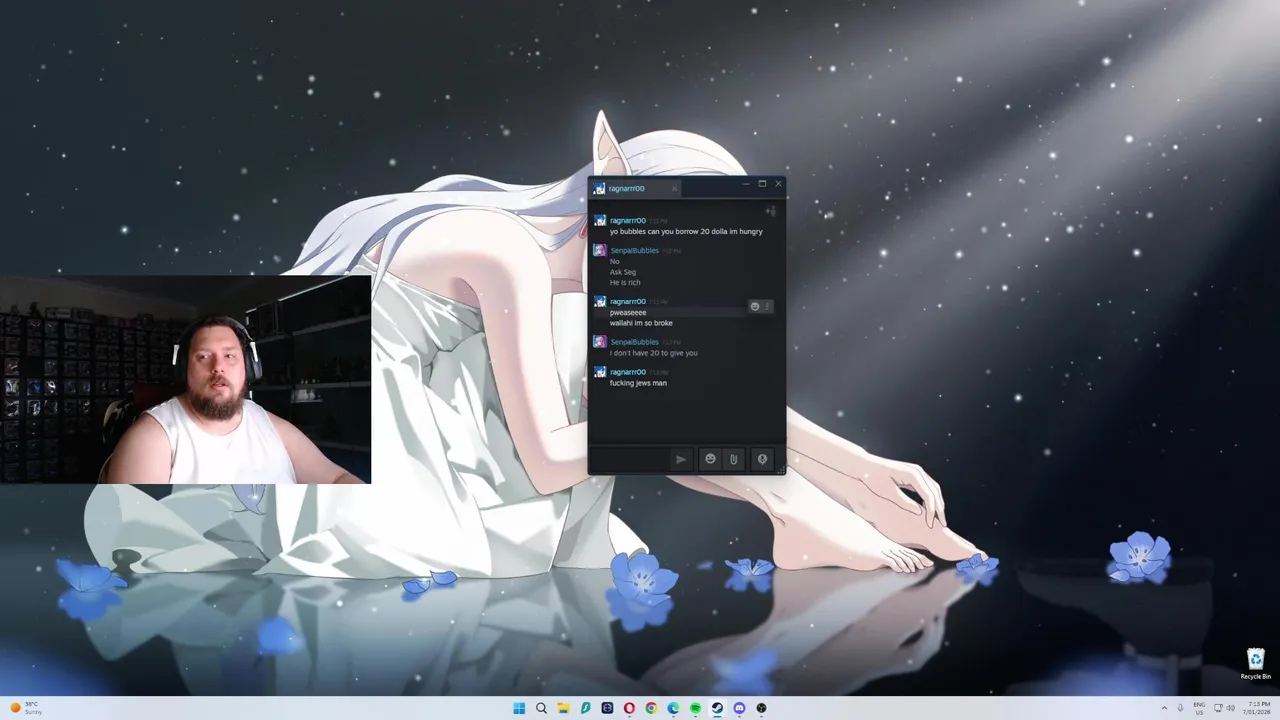
Task: Maximize the Steam chat window
Action: click(762, 184)
